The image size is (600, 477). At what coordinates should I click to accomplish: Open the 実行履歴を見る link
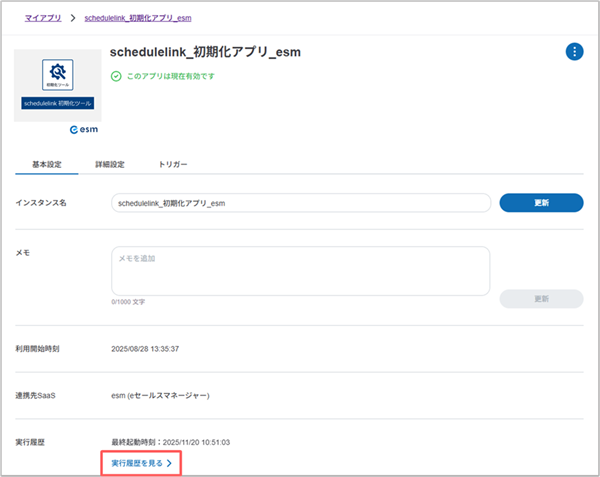pyautogui.click(x=136, y=463)
